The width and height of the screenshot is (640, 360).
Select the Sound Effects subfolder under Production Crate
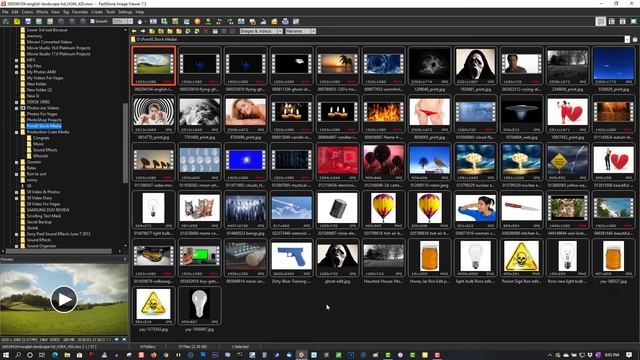(45, 150)
